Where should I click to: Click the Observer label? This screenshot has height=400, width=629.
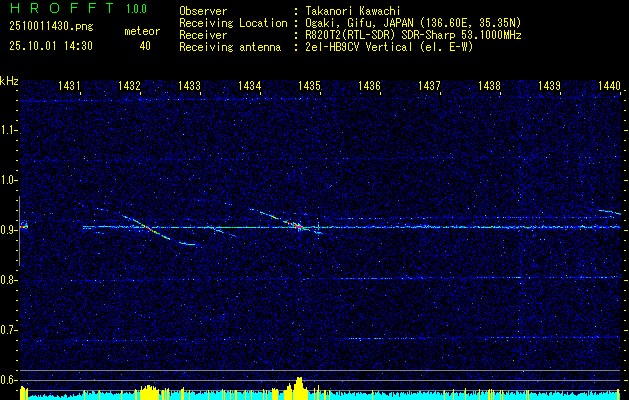pyautogui.click(x=203, y=11)
